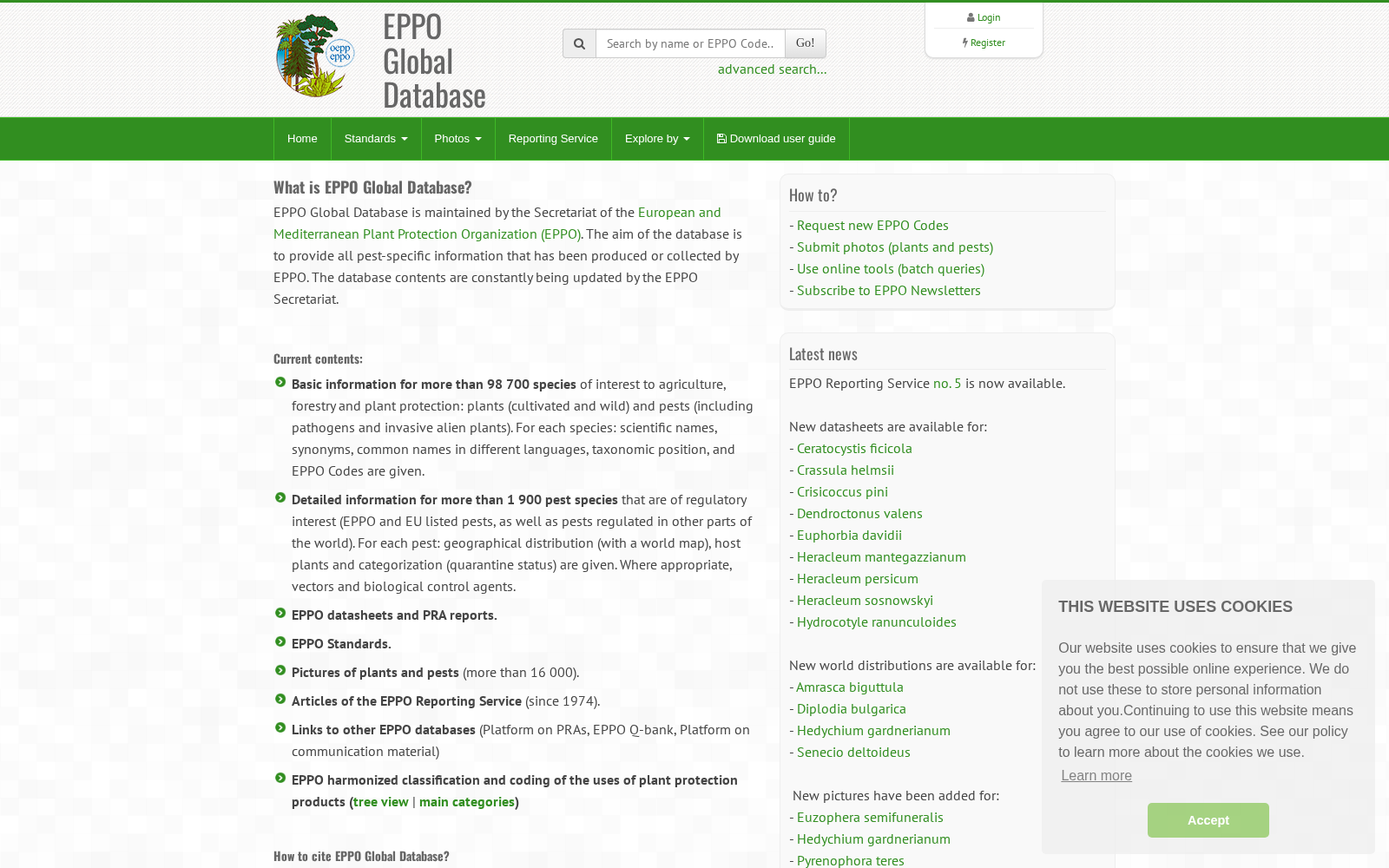The width and height of the screenshot is (1389, 868).
Task: Open the Euphorbia davidii datasheet
Action: 849,536
